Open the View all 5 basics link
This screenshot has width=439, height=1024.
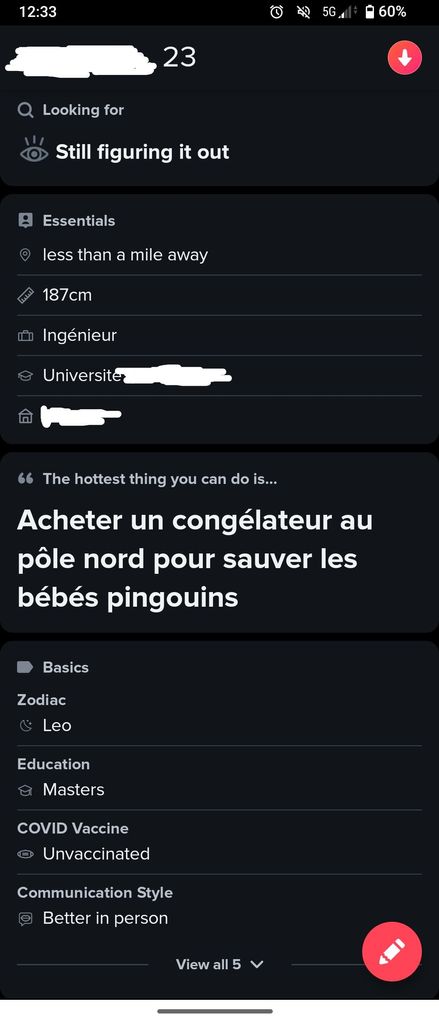tap(208, 964)
